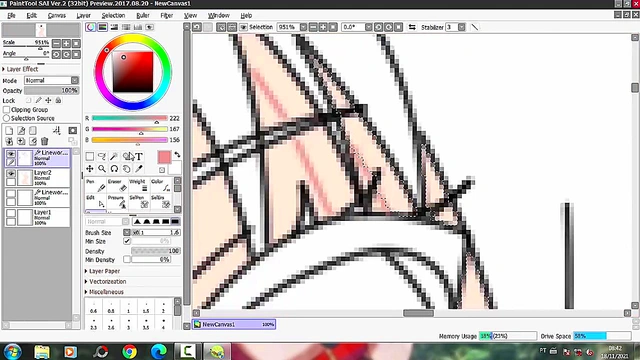The image size is (640, 360).
Task: Zoom in with Scale plus button
Action: [66, 43]
